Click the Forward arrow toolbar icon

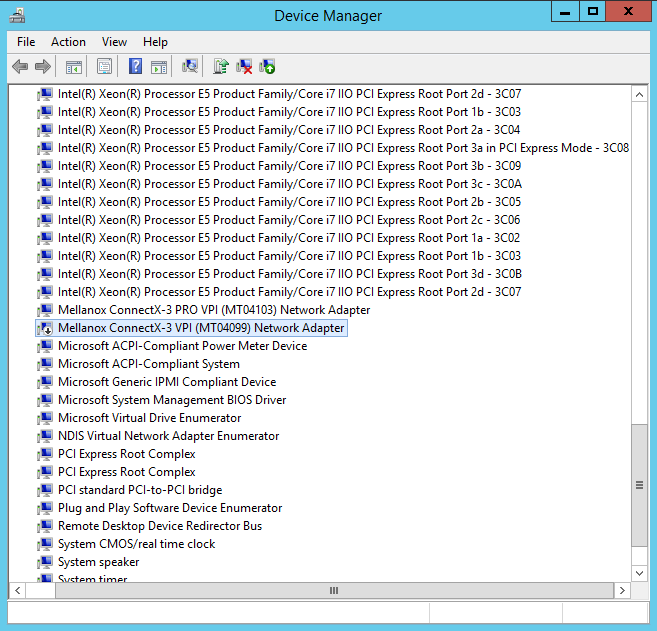42,66
